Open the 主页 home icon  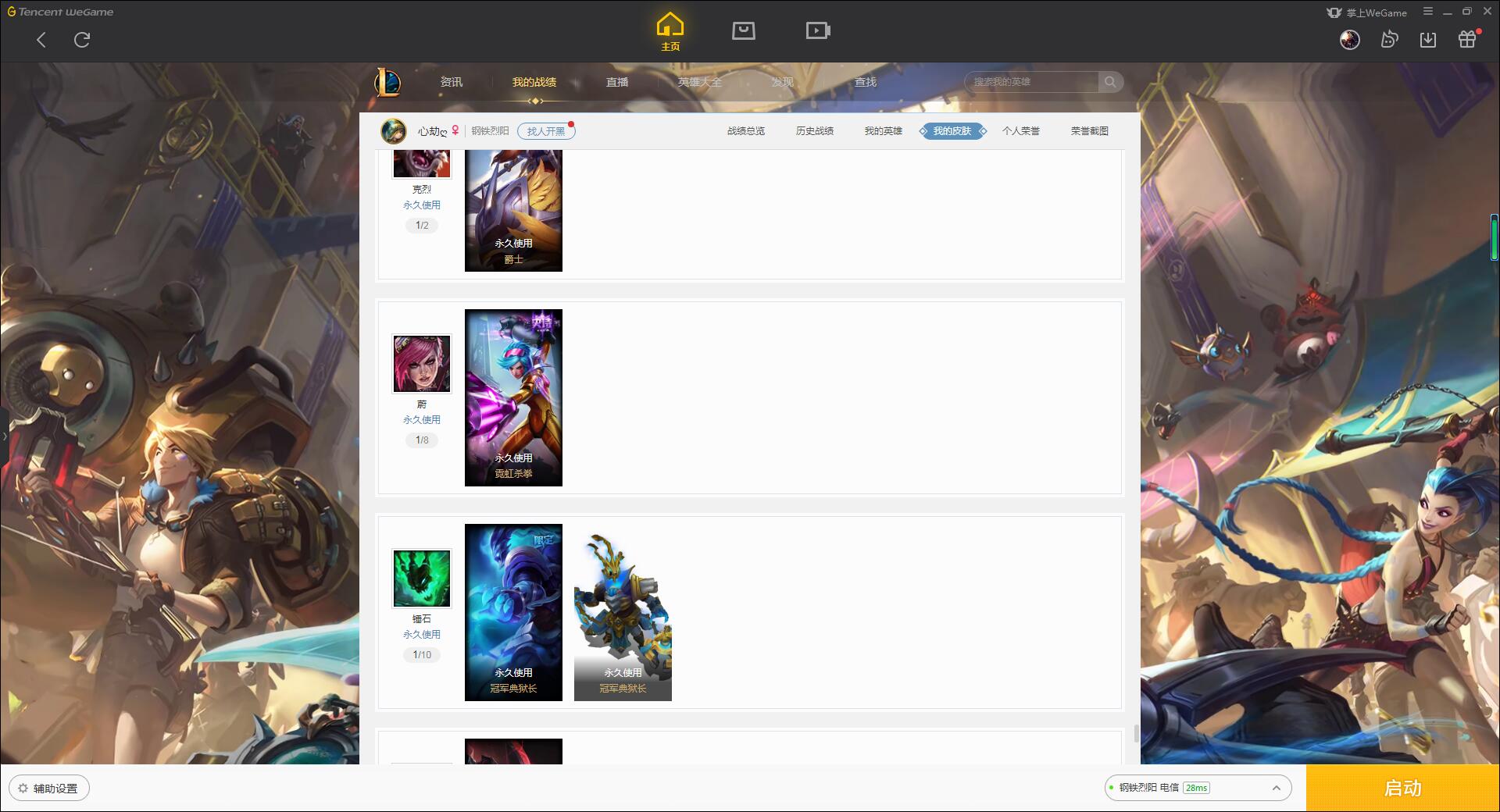670,32
